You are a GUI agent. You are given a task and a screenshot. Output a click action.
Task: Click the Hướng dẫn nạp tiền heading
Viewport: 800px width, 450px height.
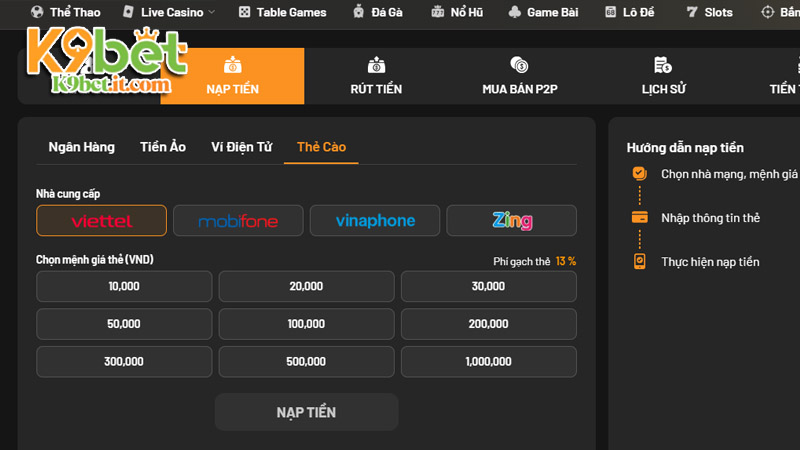(685, 148)
